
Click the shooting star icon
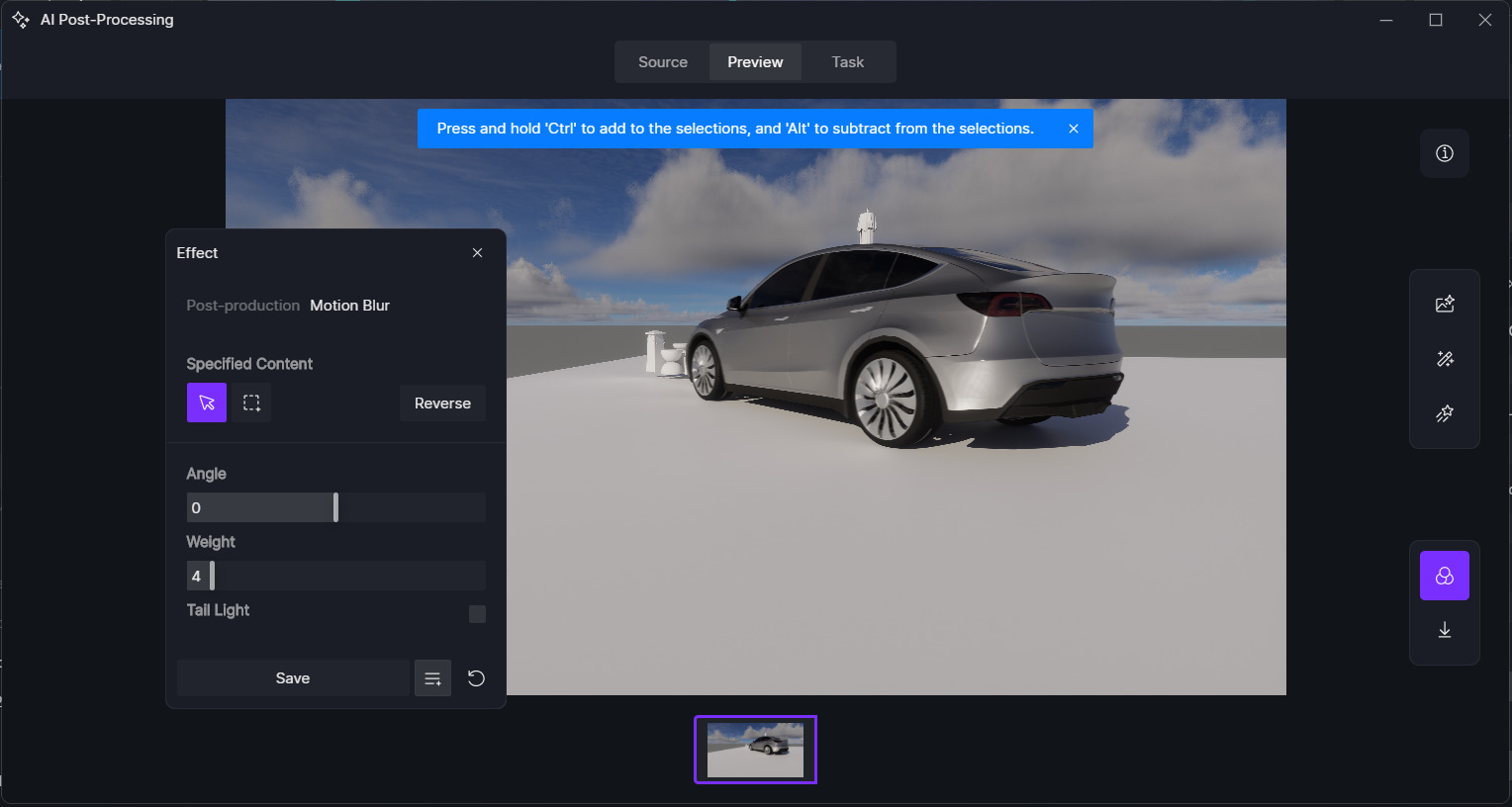coord(1444,413)
